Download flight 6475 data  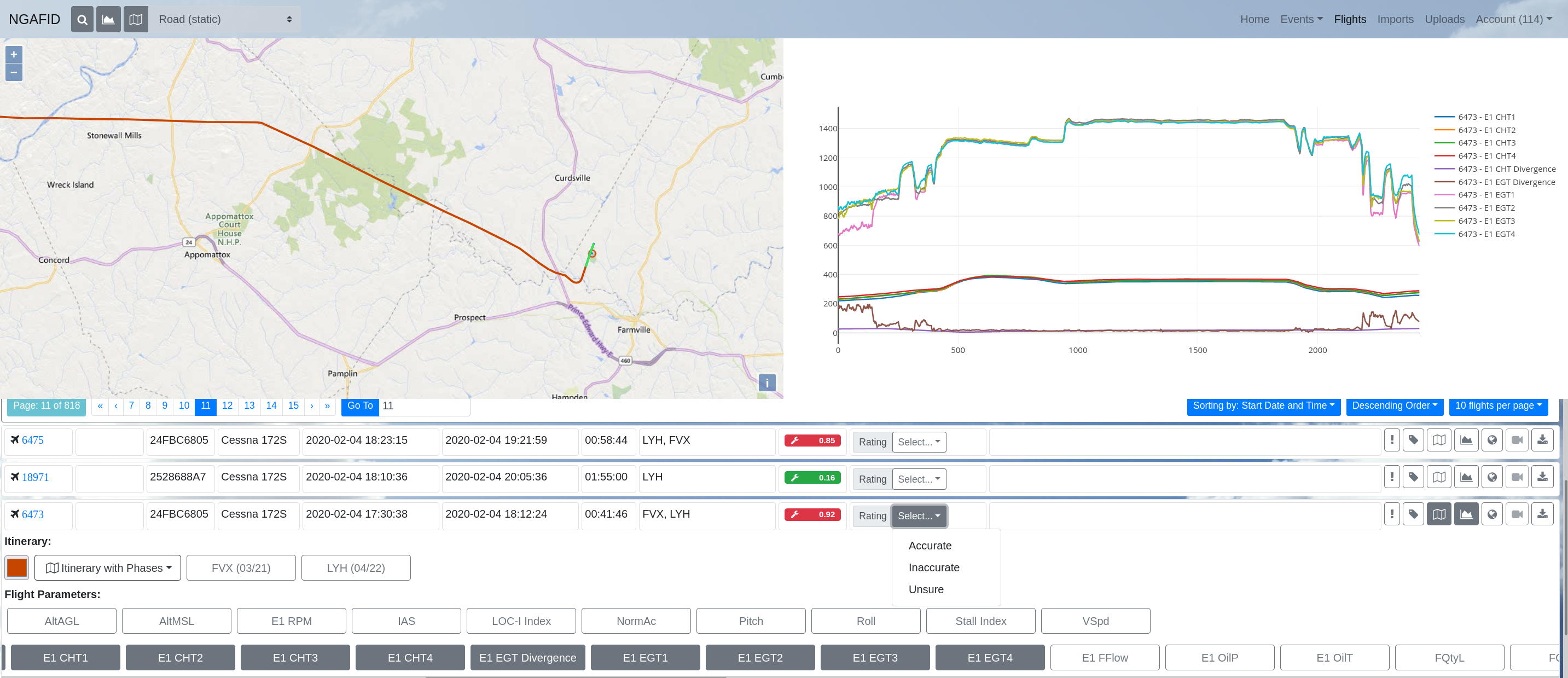point(1542,440)
